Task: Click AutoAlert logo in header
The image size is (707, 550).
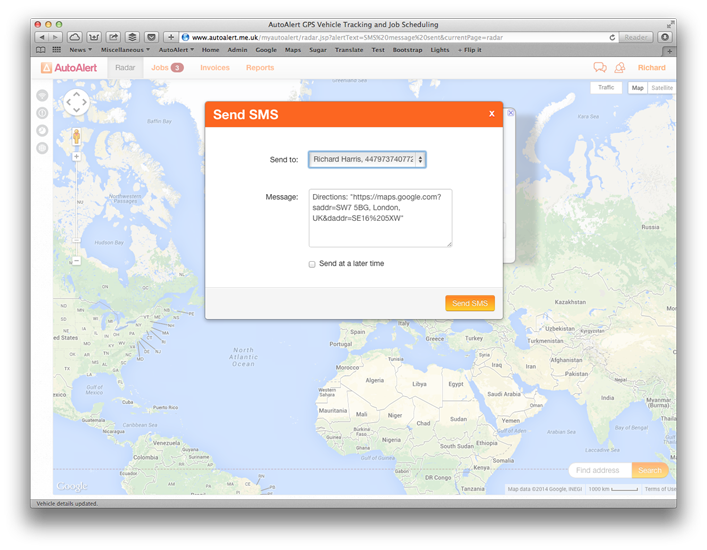Action: pyautogui.click(x=69, y=68)
